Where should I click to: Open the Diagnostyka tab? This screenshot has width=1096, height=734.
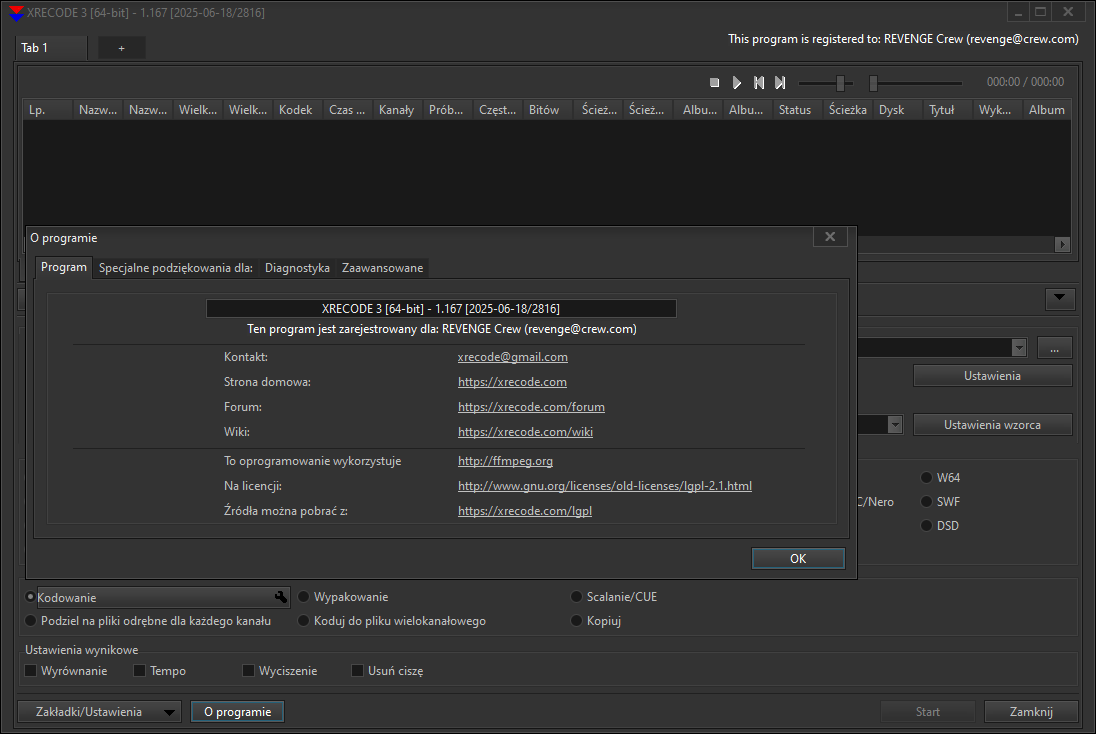(x=297, y=268)
